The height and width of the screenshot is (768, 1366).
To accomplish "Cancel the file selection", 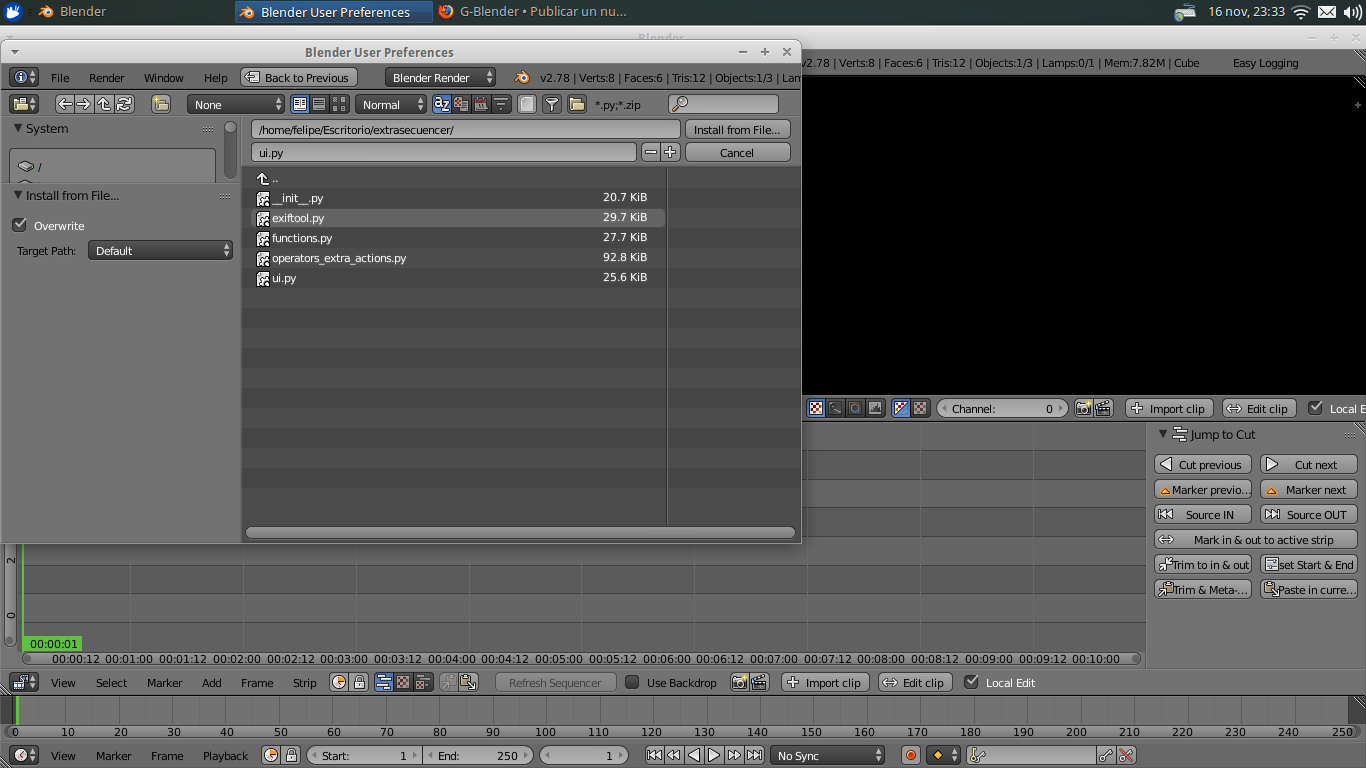I will 737,152.
